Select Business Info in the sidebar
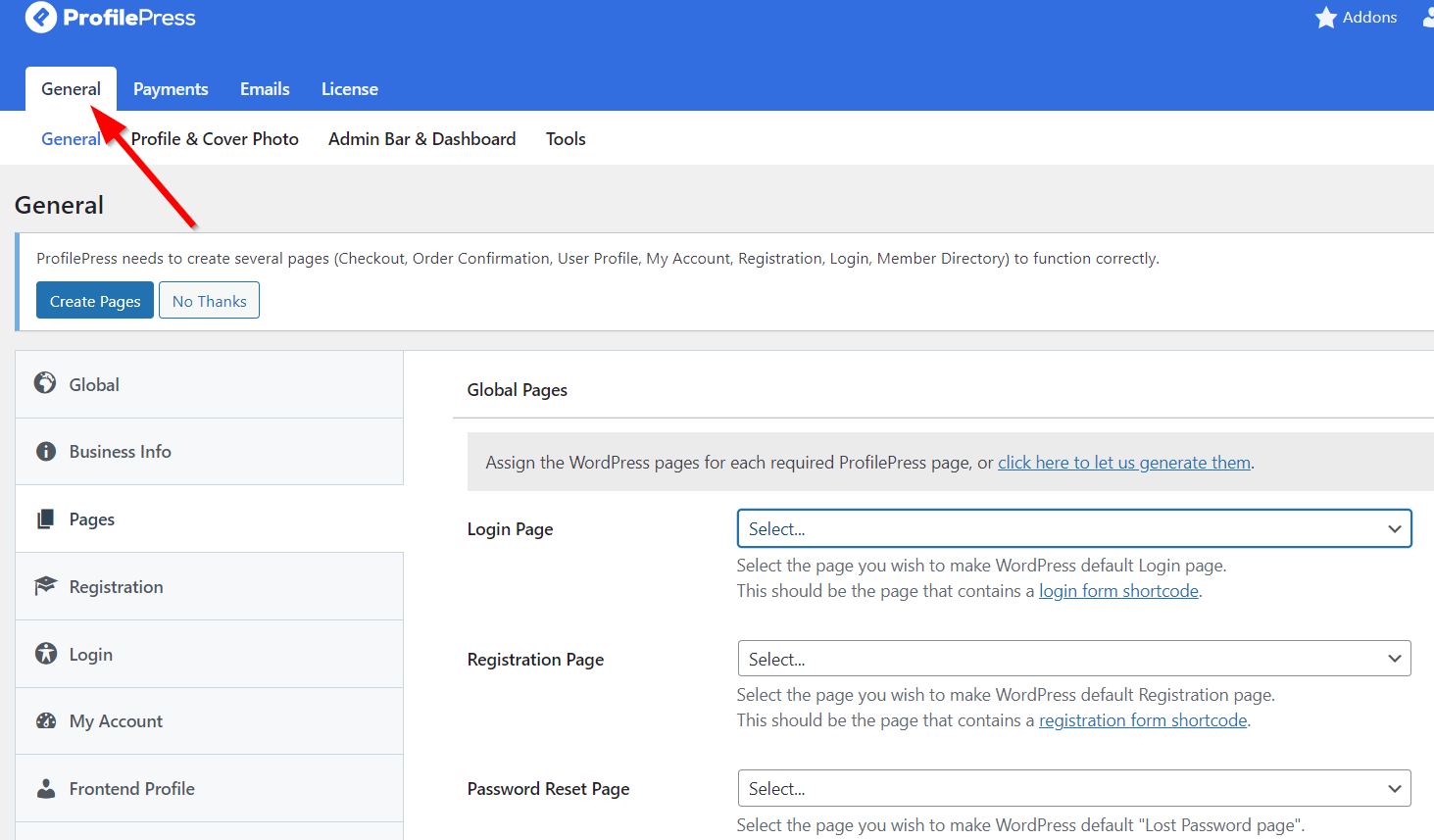The image size is (1434, 840). pos(209,452)
